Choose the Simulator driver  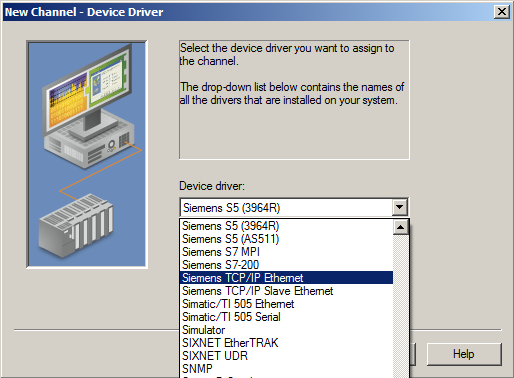tap(287, 330)
